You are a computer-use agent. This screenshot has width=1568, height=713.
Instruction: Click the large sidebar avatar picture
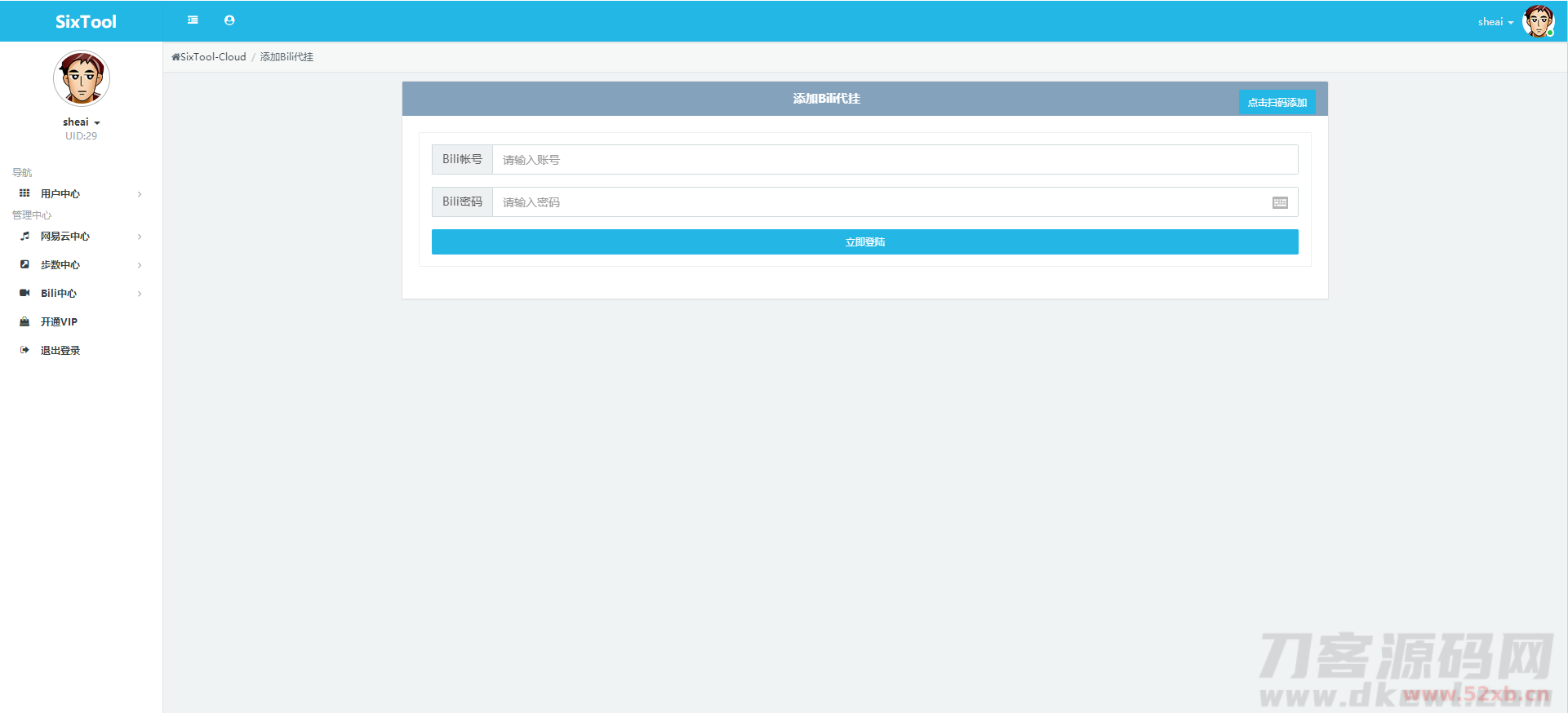[x=82, y=78]
